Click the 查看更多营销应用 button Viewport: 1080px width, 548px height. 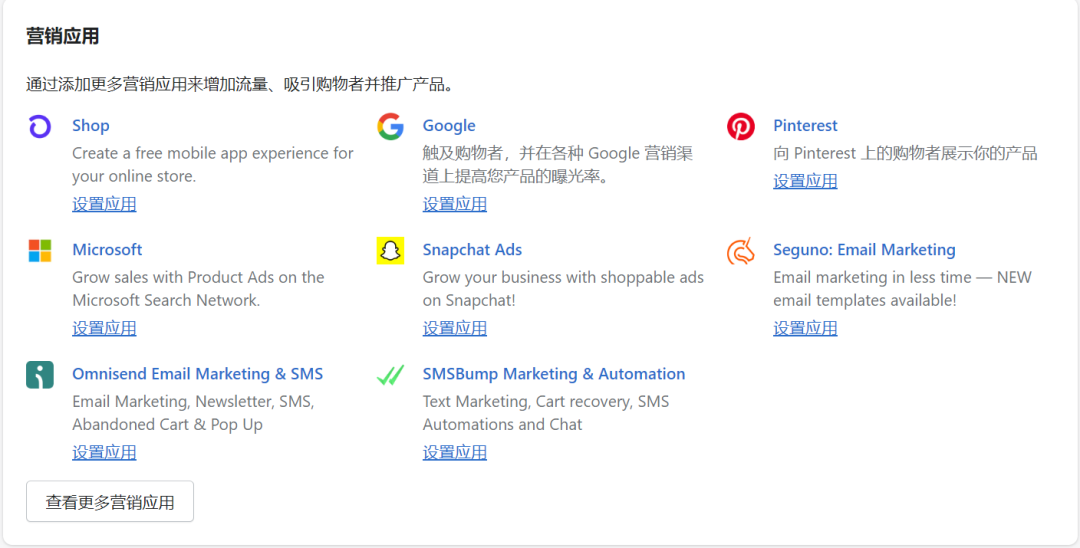coord(110,502)
